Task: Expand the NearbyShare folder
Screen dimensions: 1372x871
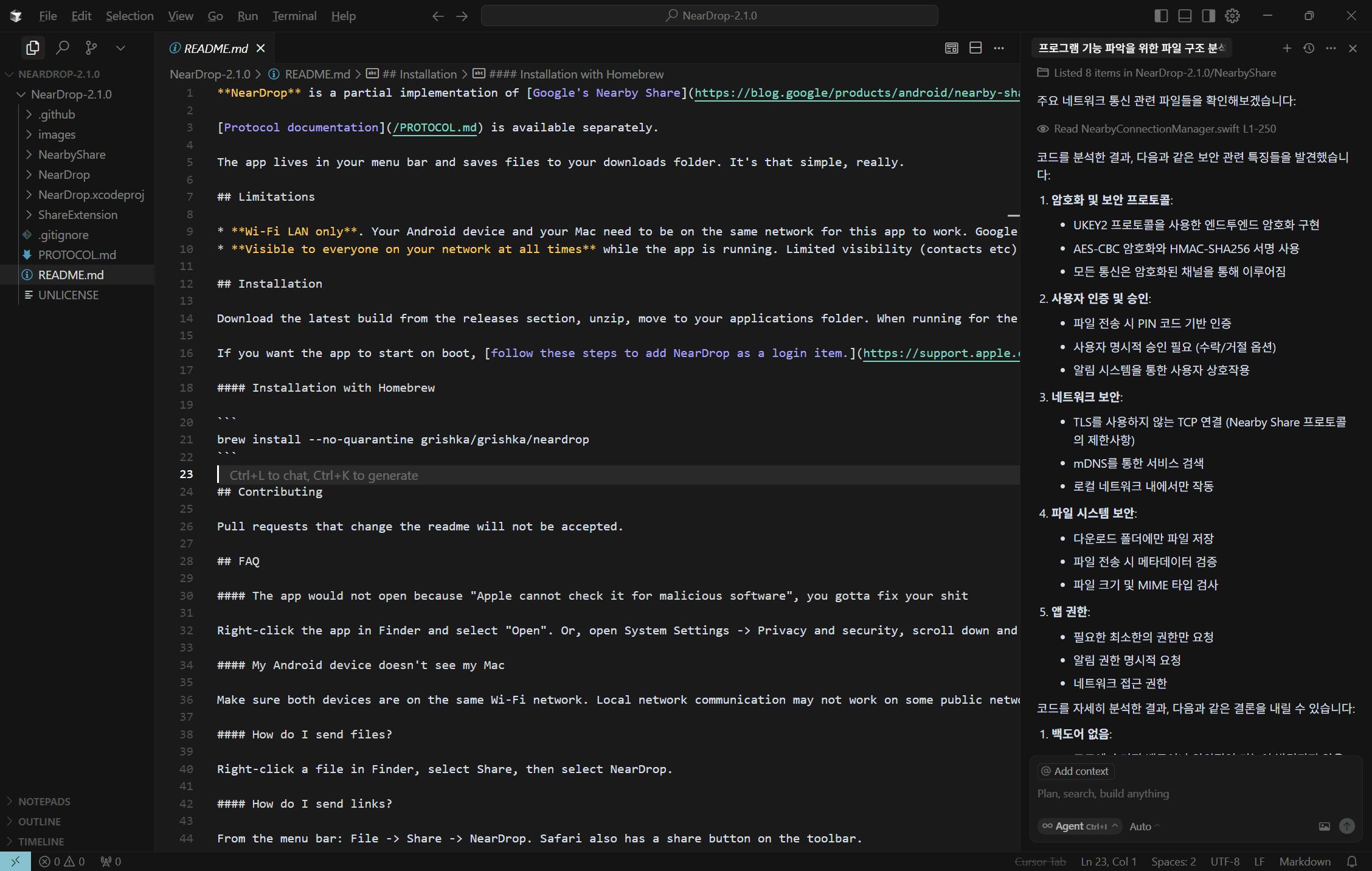Action: pos(72,154)
